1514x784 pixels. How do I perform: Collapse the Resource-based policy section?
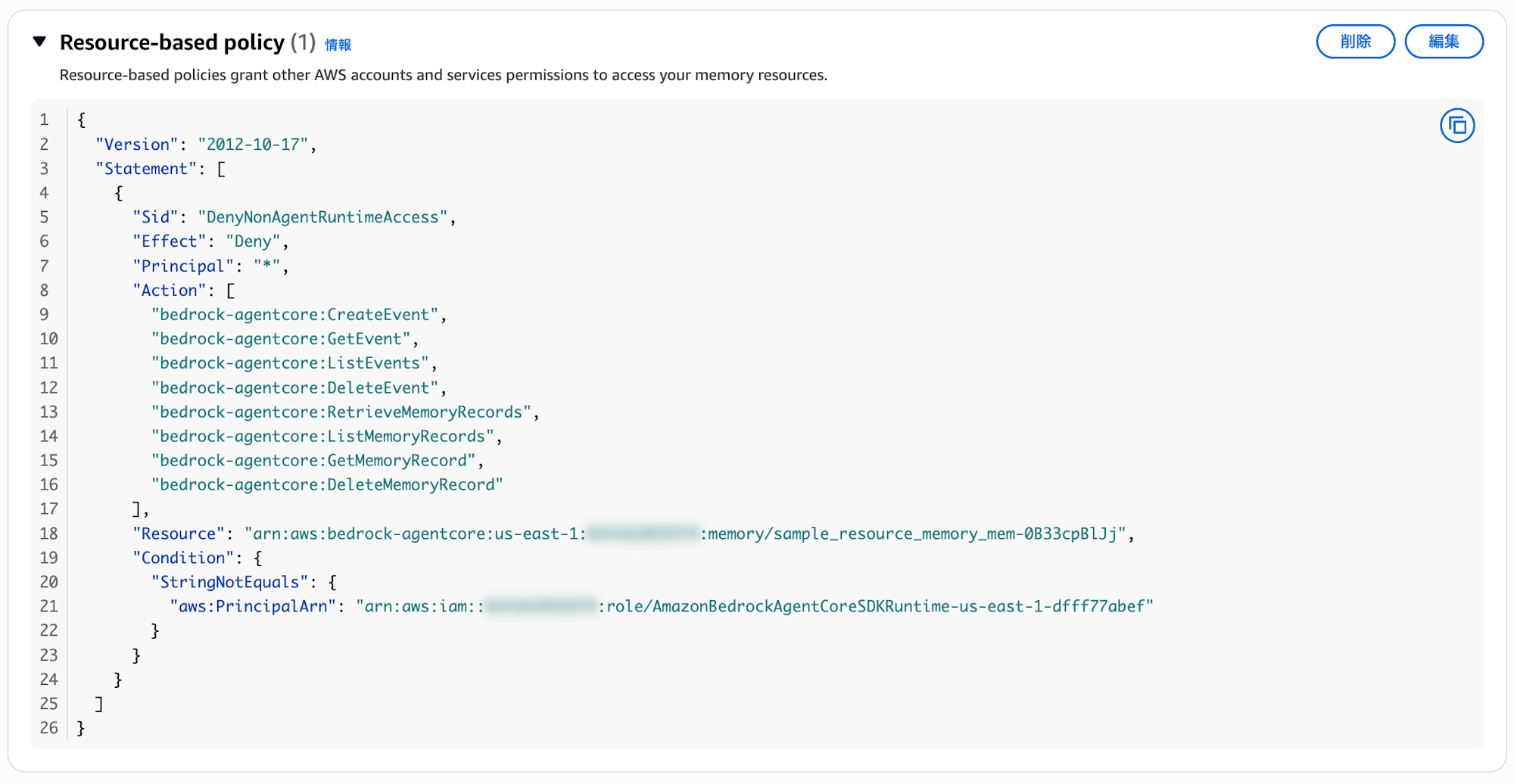click(x=40, y=42)
